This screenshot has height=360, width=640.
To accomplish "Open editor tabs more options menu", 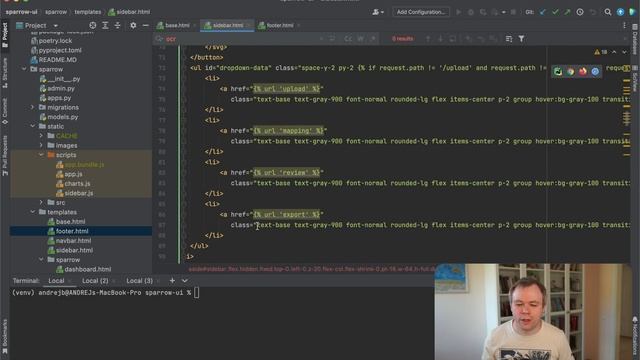I will click(x=624, y=25).
